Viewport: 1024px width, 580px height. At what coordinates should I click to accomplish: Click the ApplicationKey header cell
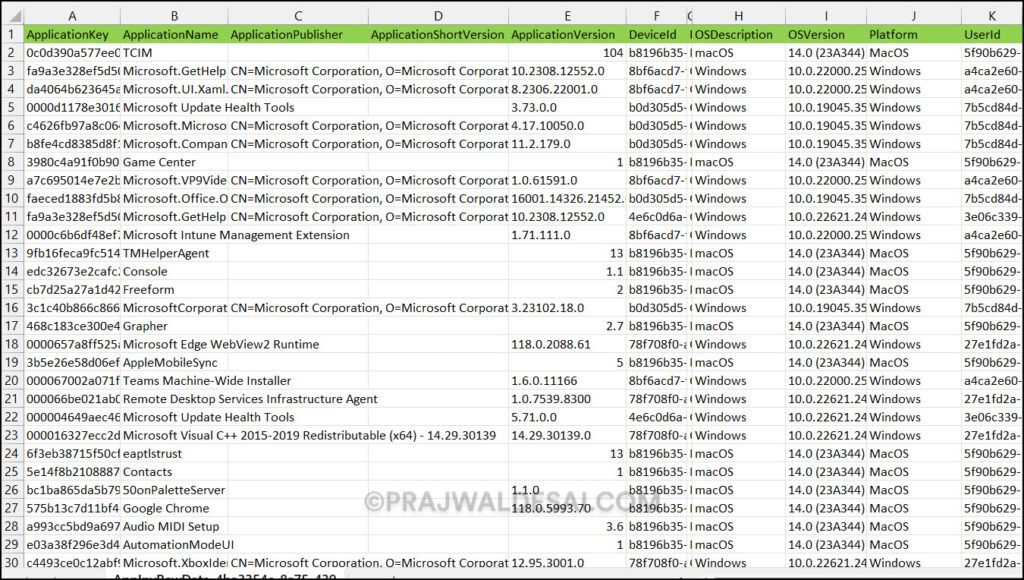pos(72,35)
